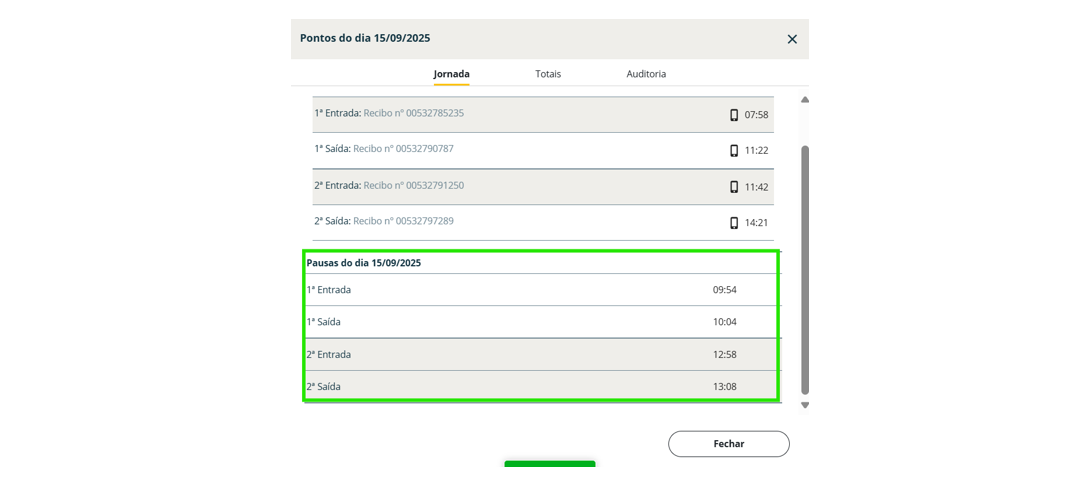Open receipt nº 00532785235 link
Image resolution: width=1087 pixels, height=481 pixels.
413,113
